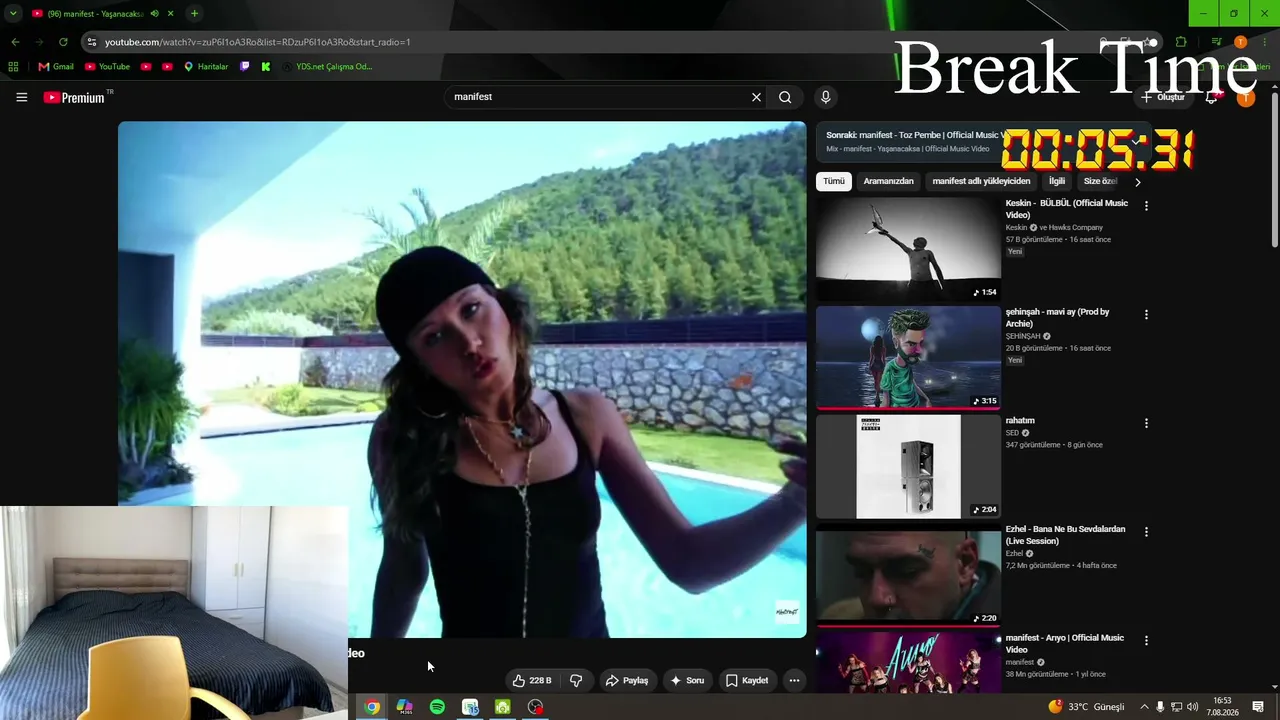Open a new browser tab with the plus
The width and height of the screenshot is (1280, 720).
194,14
